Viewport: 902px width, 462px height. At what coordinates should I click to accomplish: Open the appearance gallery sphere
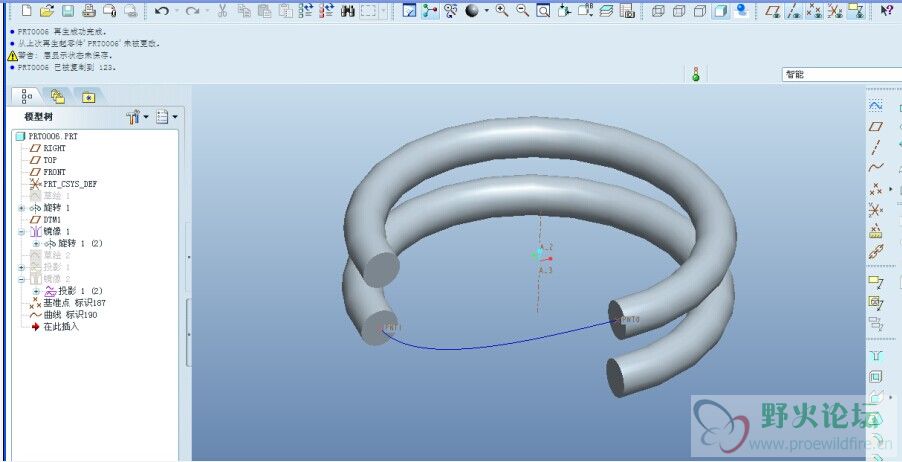click(472, 11)
